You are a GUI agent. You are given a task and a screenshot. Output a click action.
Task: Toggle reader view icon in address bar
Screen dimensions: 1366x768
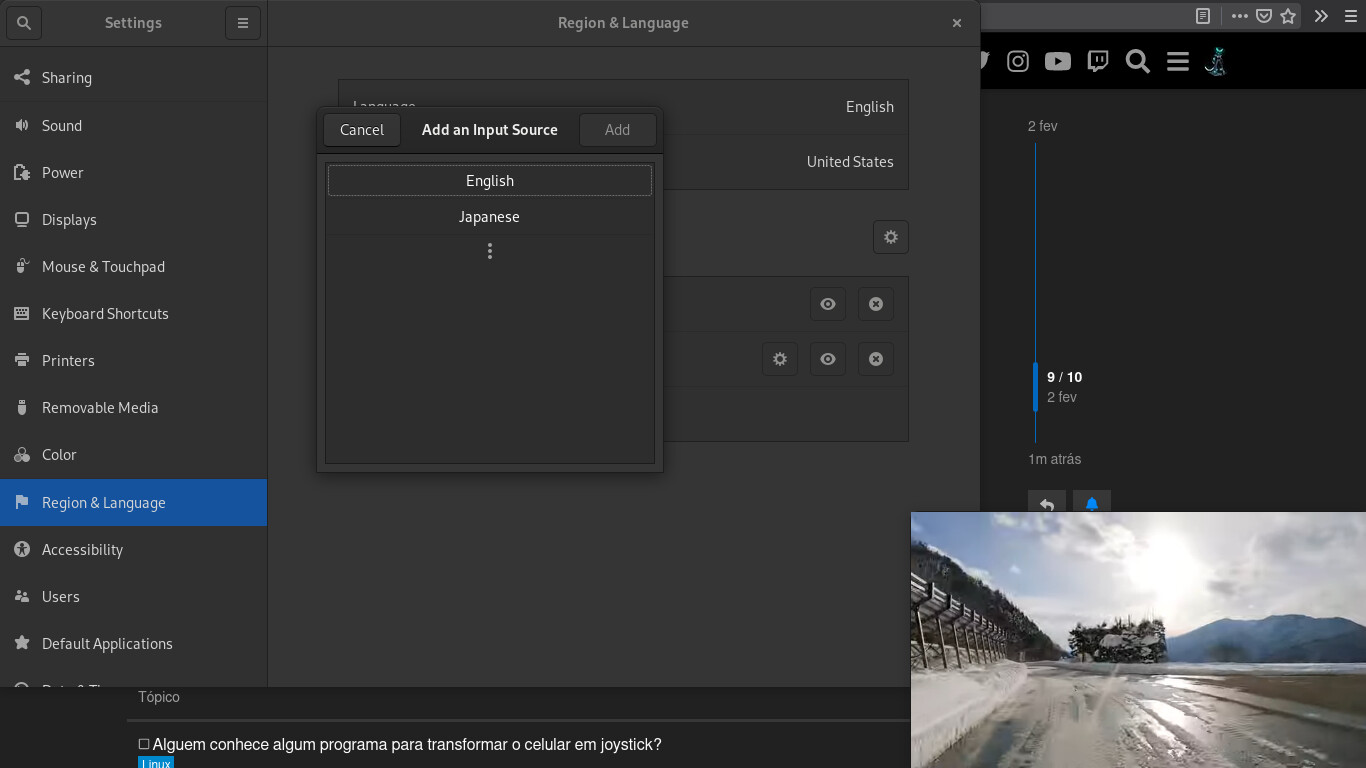click(x=1203, y=16)
